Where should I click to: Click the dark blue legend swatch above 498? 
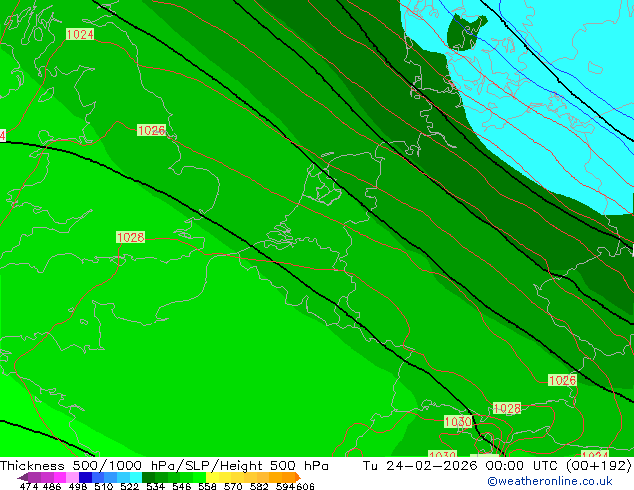[x=85, y=477]
